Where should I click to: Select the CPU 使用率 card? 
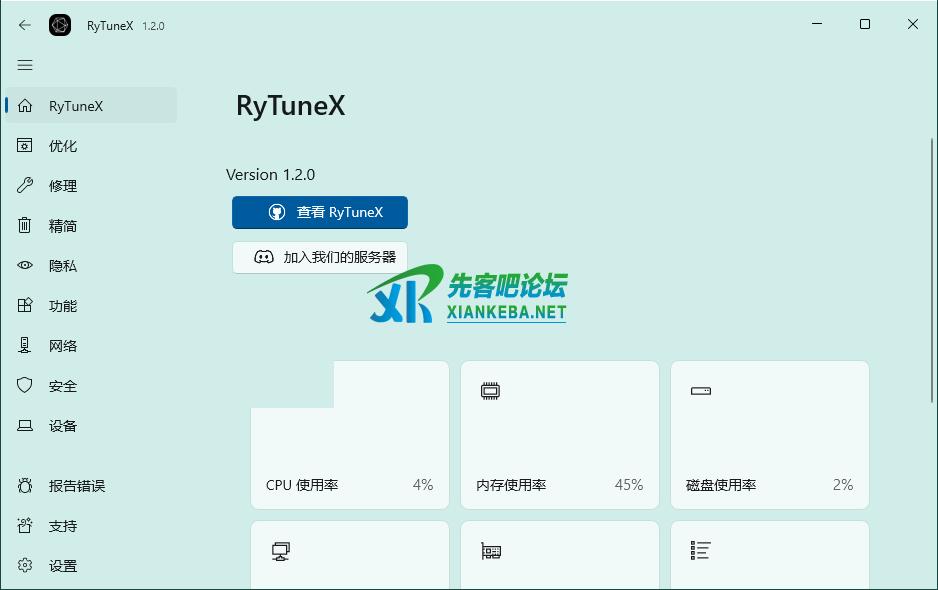click(350, 436)
